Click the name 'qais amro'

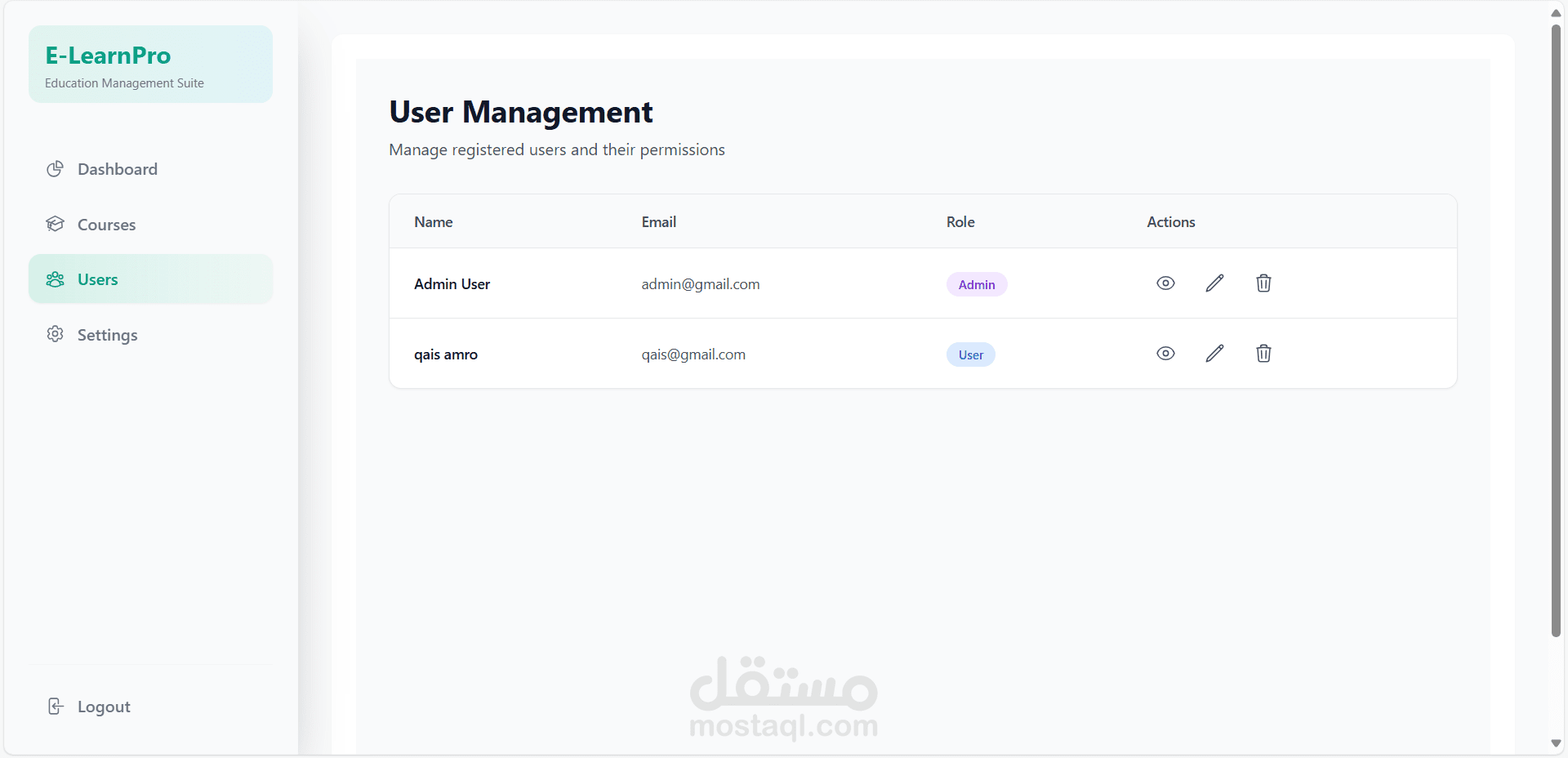tap(446, 354)
